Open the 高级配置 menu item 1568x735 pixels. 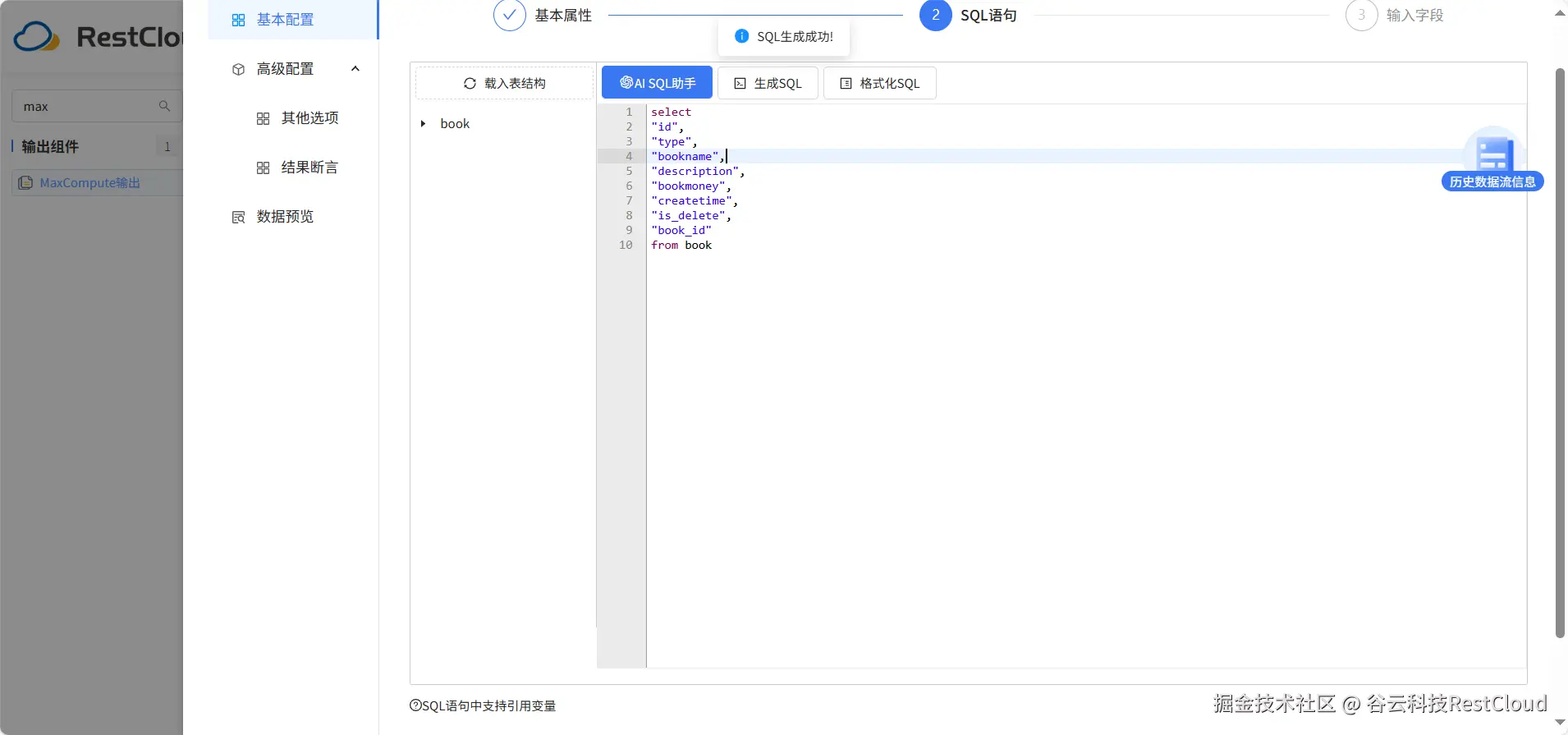pos(293,69)
